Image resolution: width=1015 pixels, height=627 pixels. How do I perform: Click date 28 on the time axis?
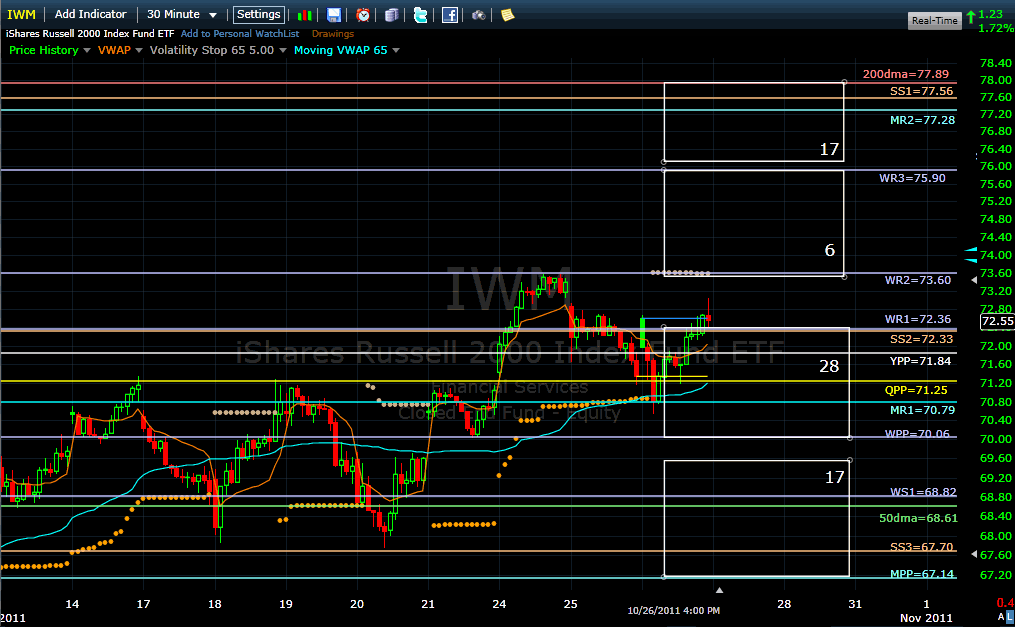784,604
